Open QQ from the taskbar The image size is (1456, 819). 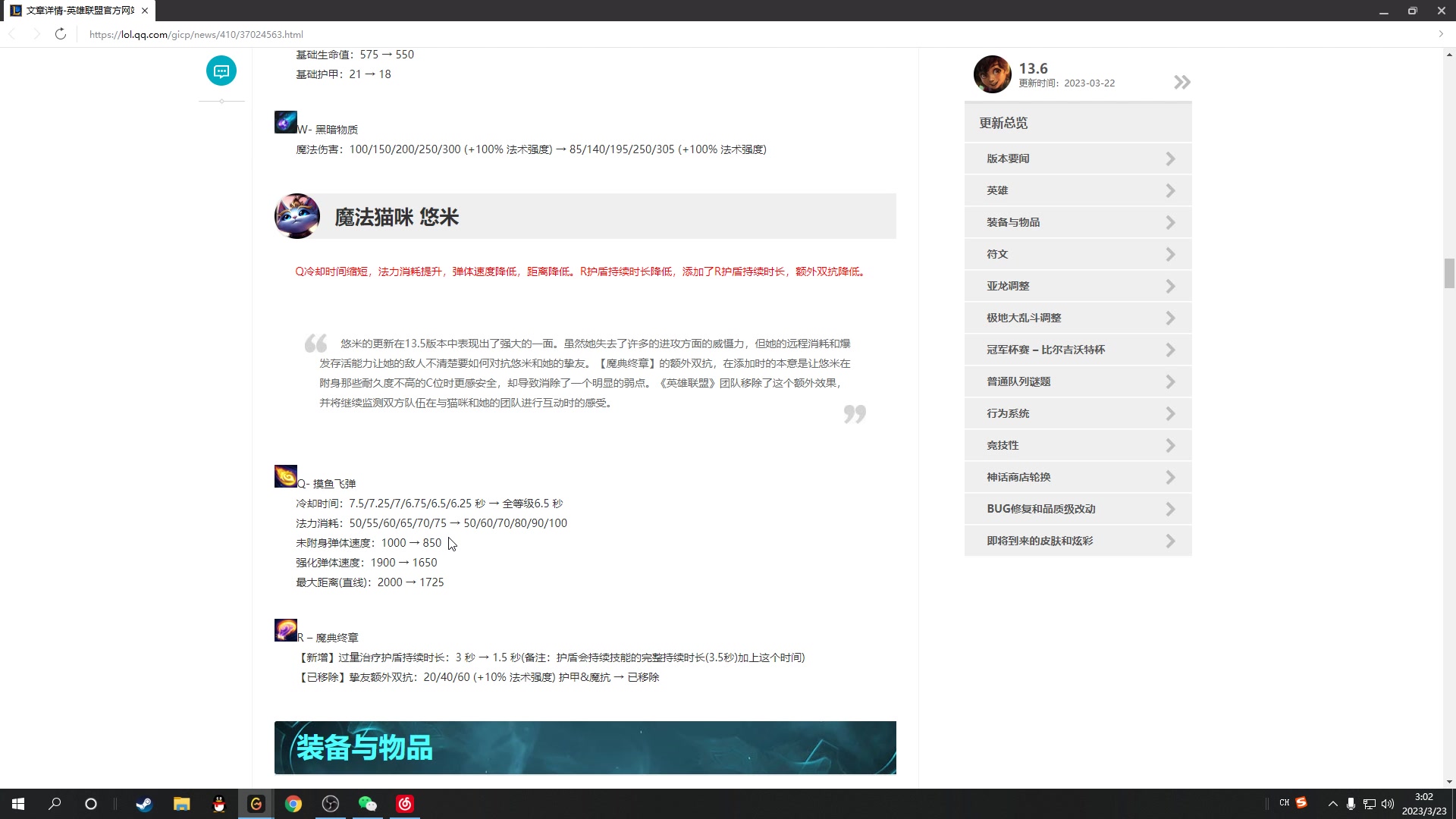click(218, 804)
